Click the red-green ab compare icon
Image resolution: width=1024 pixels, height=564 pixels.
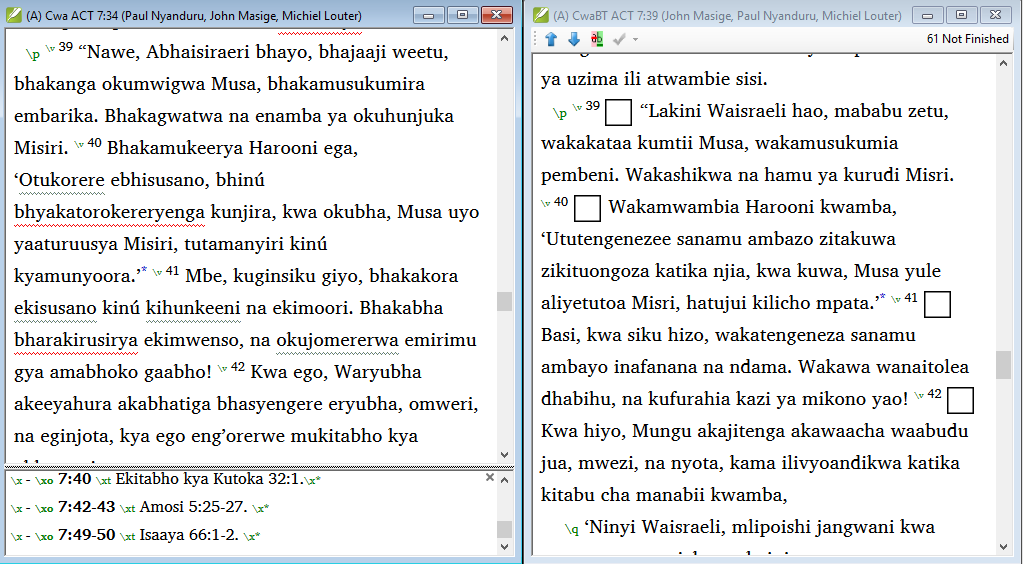597,39
